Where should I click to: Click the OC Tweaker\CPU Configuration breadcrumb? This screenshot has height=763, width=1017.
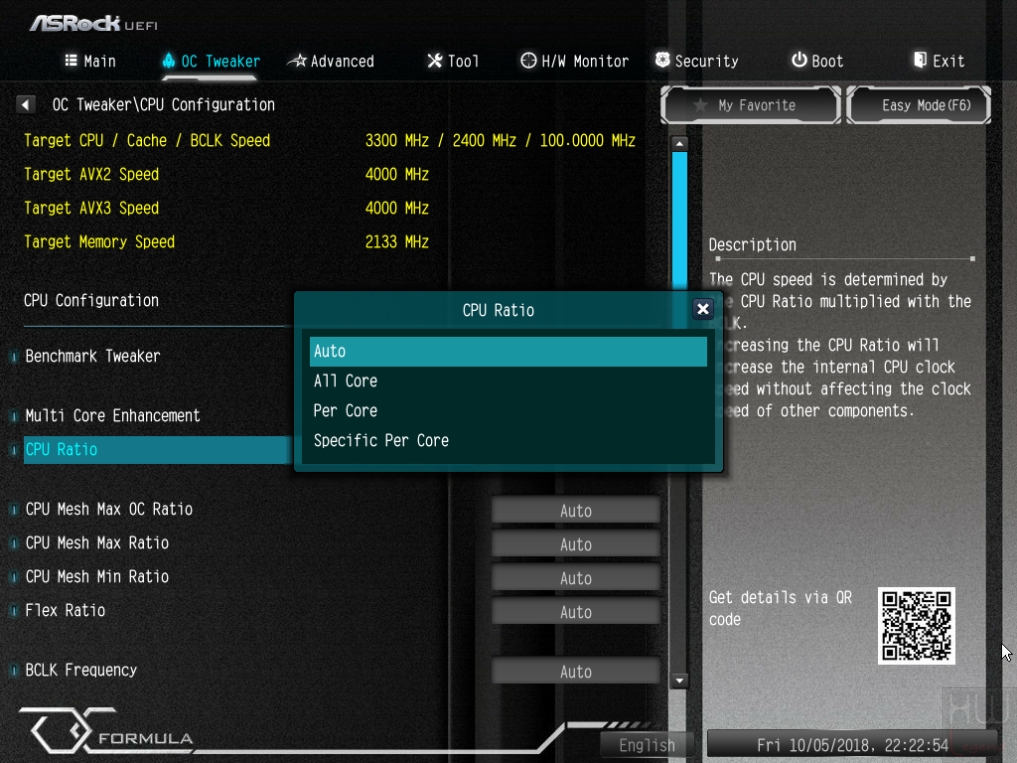click(163, 104)
